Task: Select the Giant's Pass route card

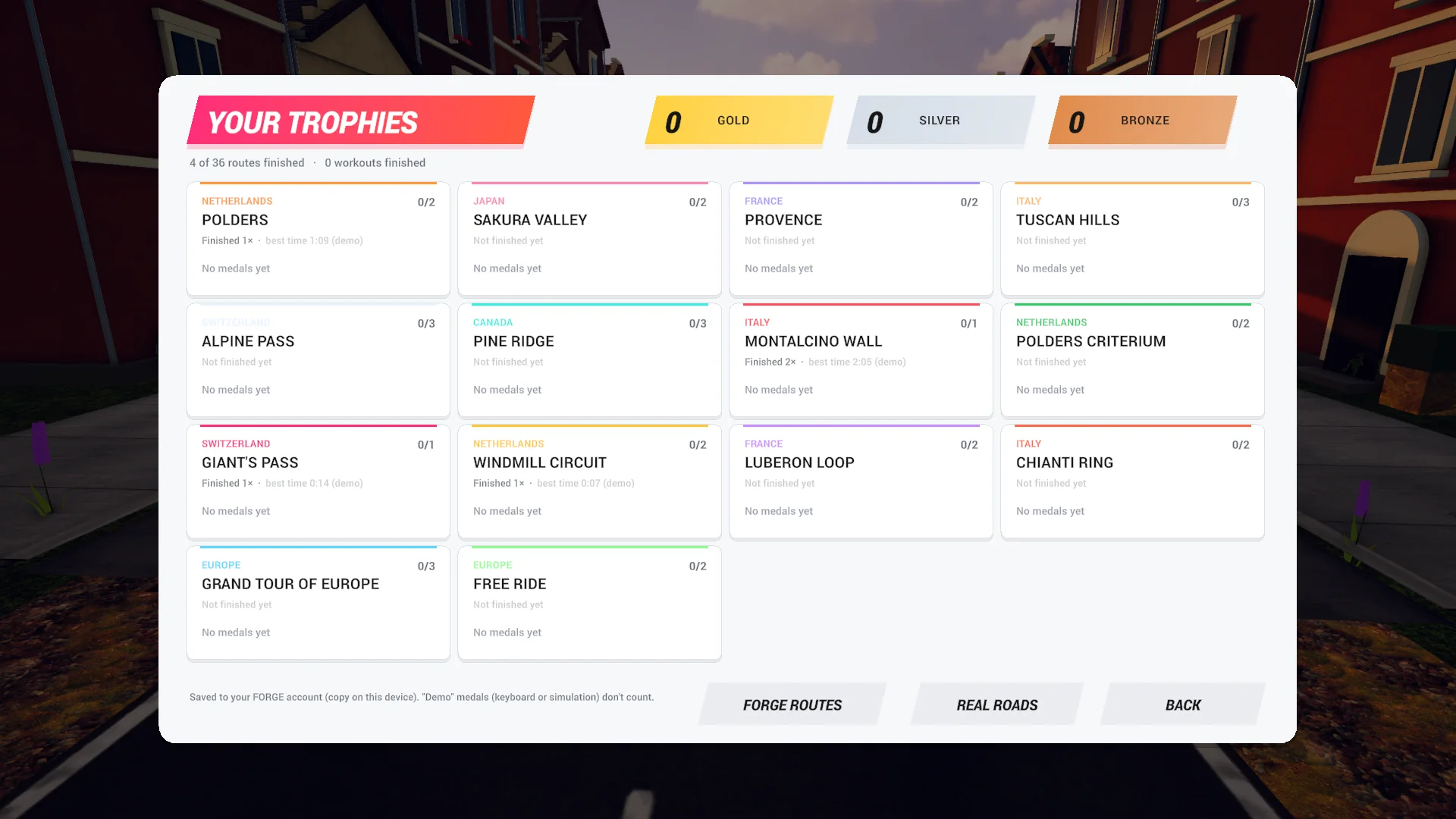Action: click(x=318, y=482)
